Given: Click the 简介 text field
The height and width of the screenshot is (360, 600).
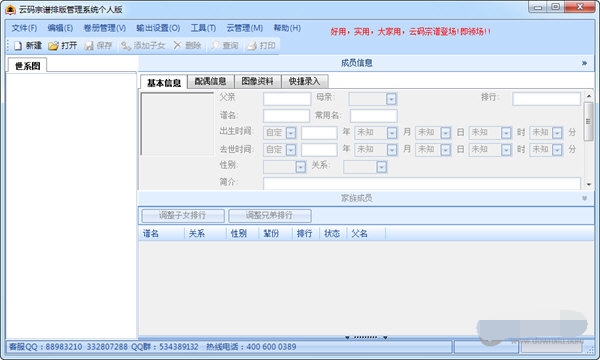Looking at the screenshot, I should click(422, 183).
